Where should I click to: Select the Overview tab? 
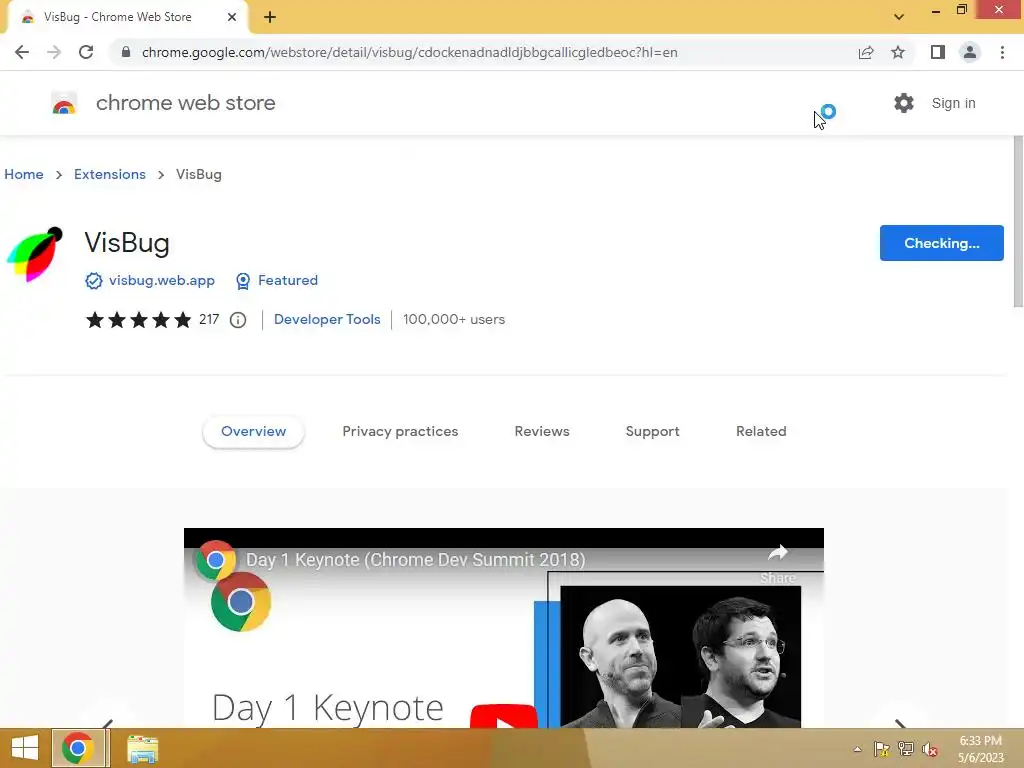[253, 432]
